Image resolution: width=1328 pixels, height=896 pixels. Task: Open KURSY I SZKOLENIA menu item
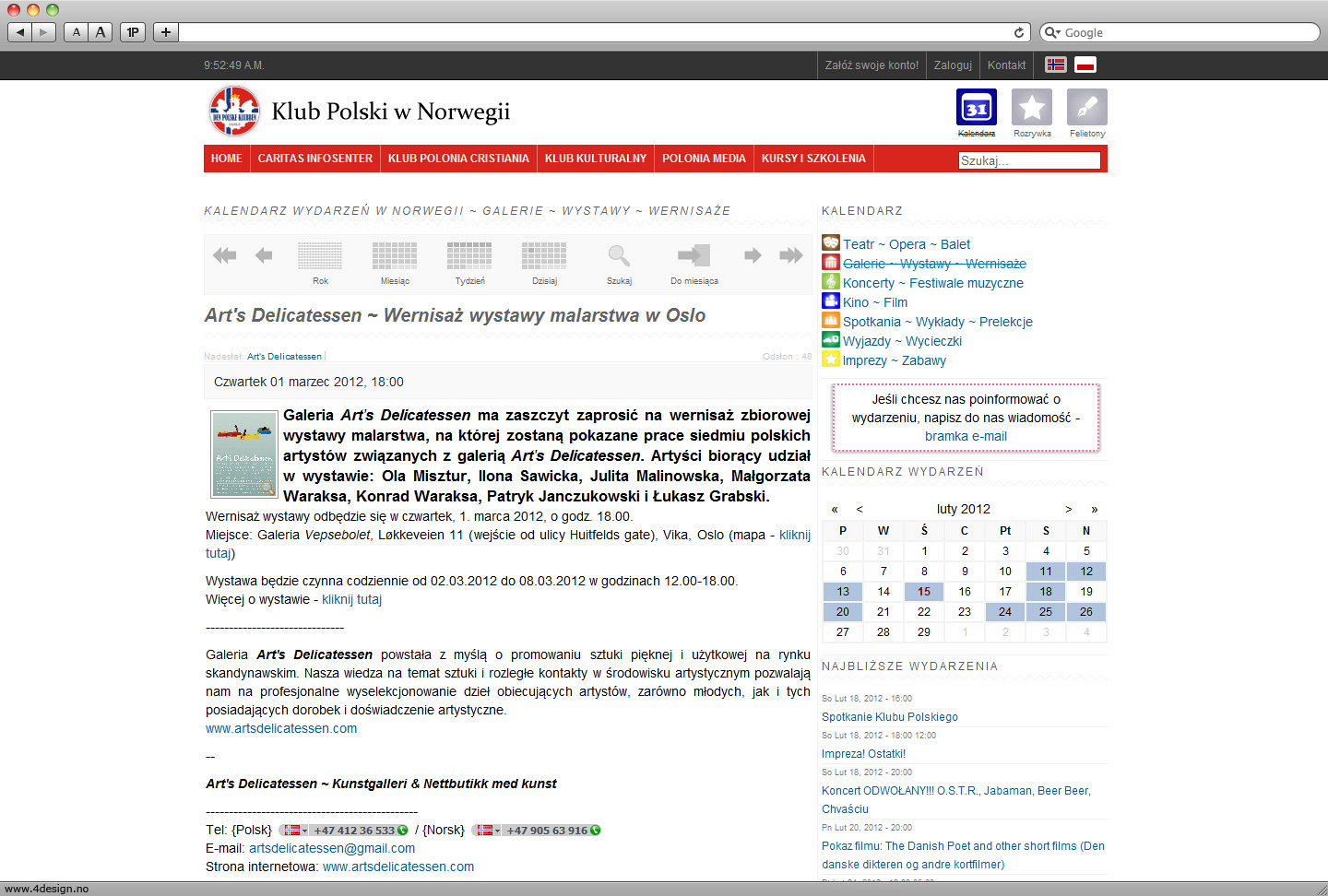coord(813,159)
